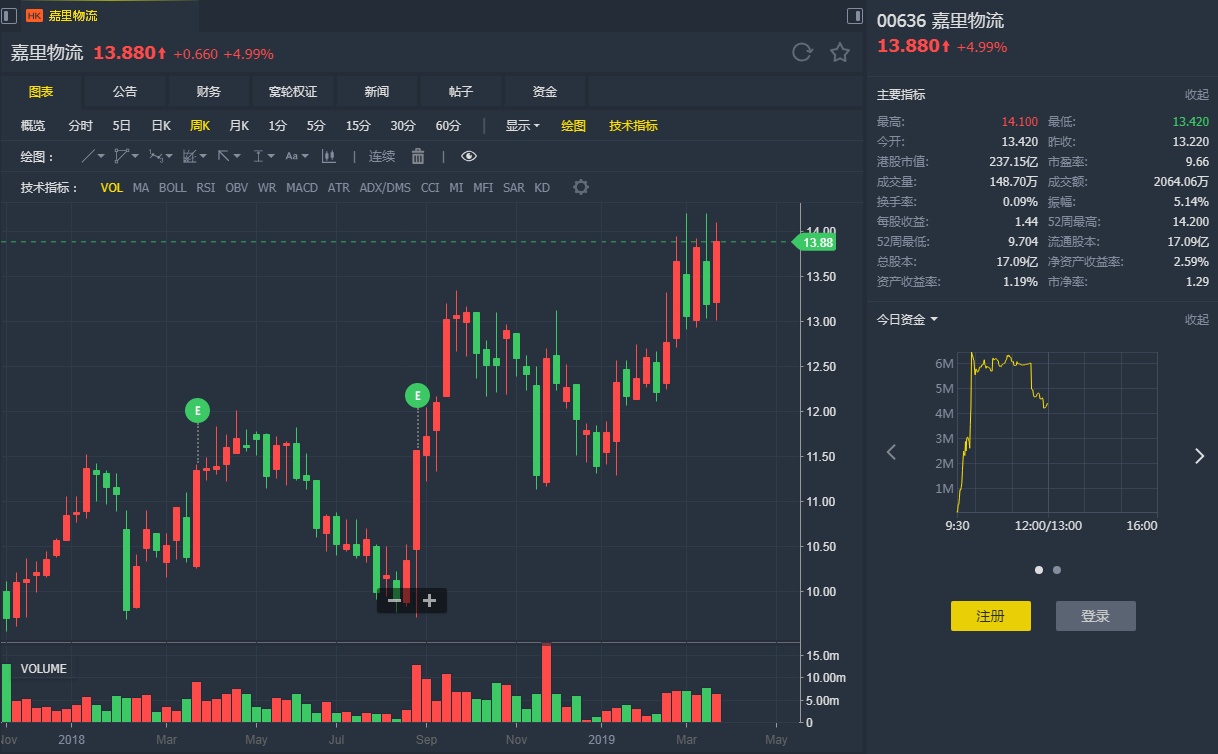Select the 概览 overview view
1218x754 pixels.
coord(33,125)
